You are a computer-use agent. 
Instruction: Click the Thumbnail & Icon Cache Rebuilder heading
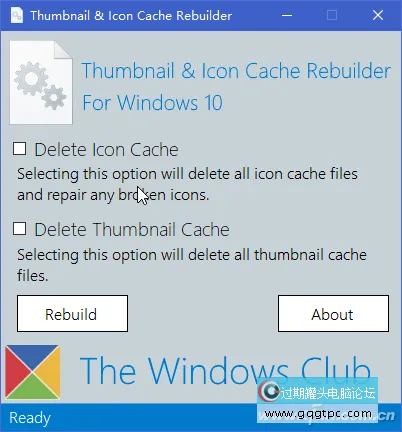pos(236,71)
